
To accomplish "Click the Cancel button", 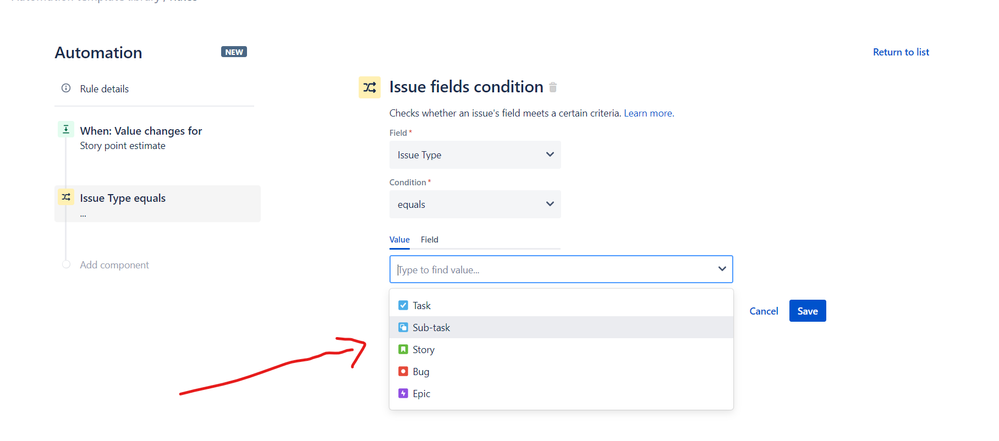I will pyautogui.click(x=763, y=311).
